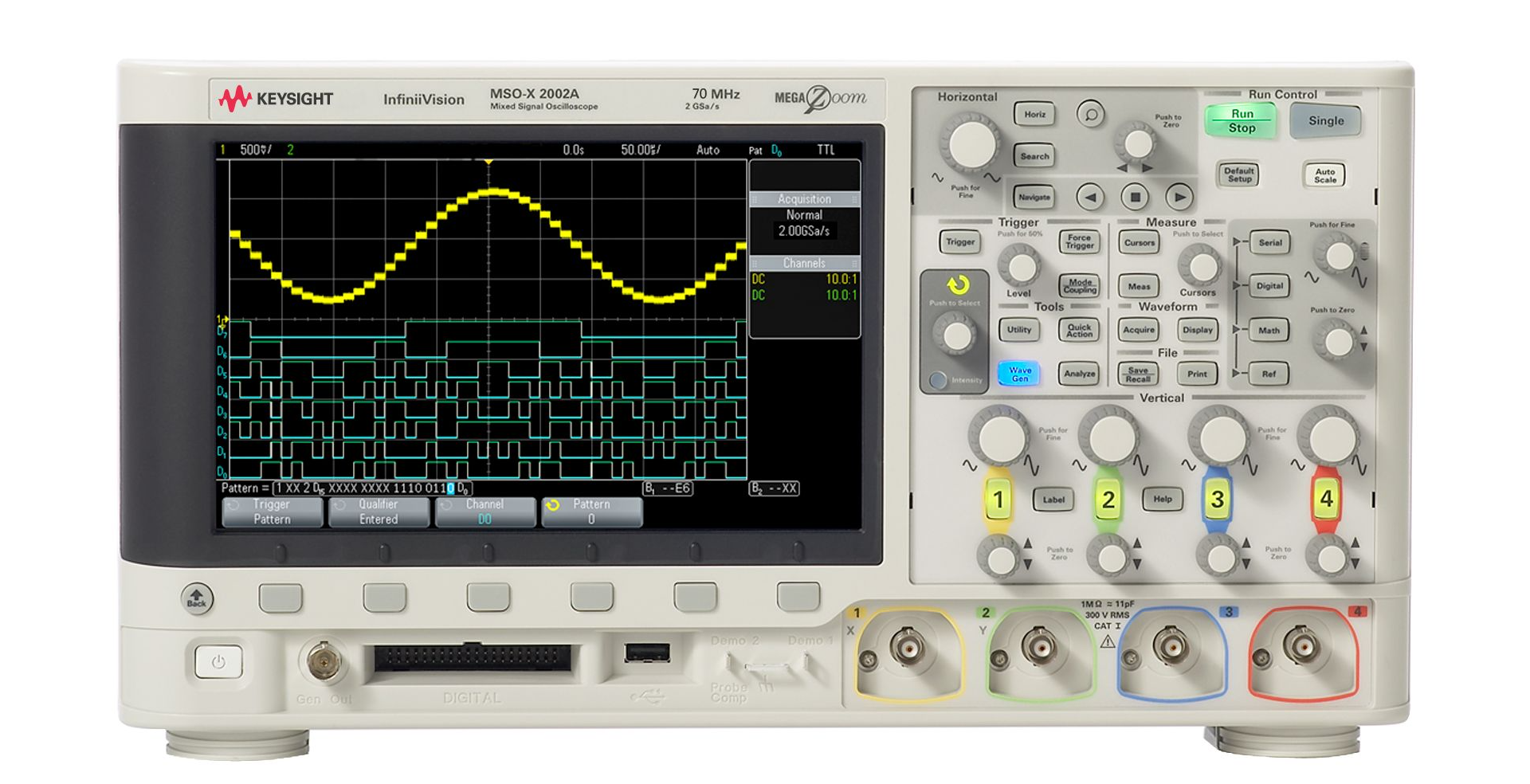Toggle the Digital channels button
The height and width of the screenshot is (784, 1530).
click(x=1269, y=286)
